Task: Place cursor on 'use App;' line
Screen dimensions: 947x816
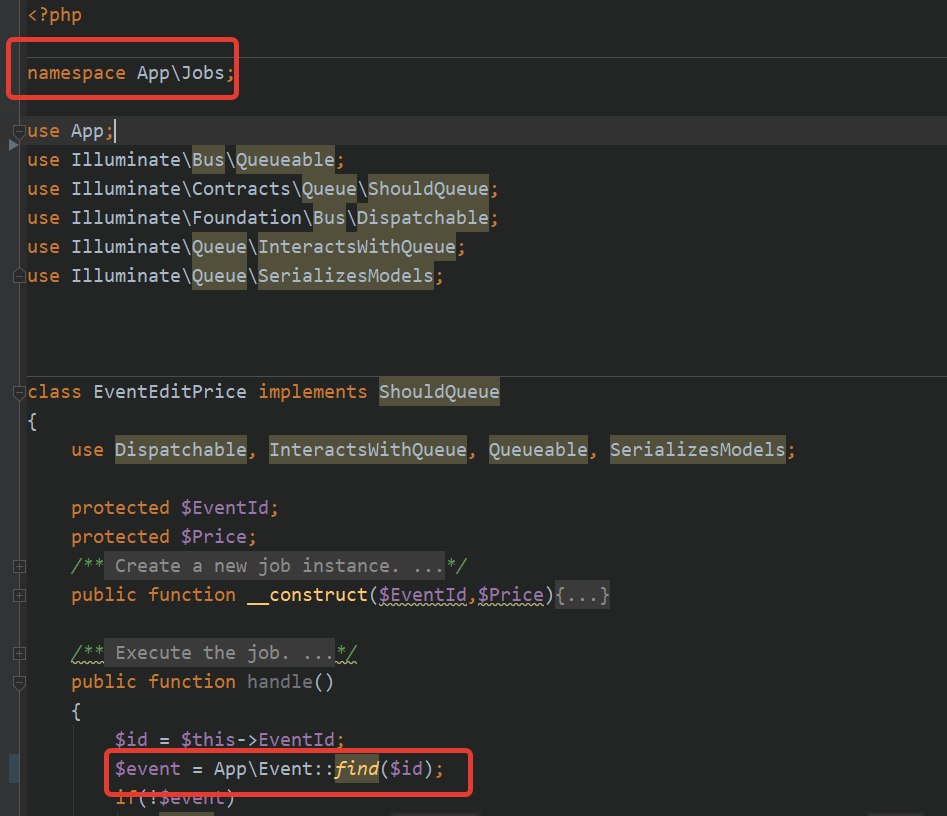Action: 71,131
